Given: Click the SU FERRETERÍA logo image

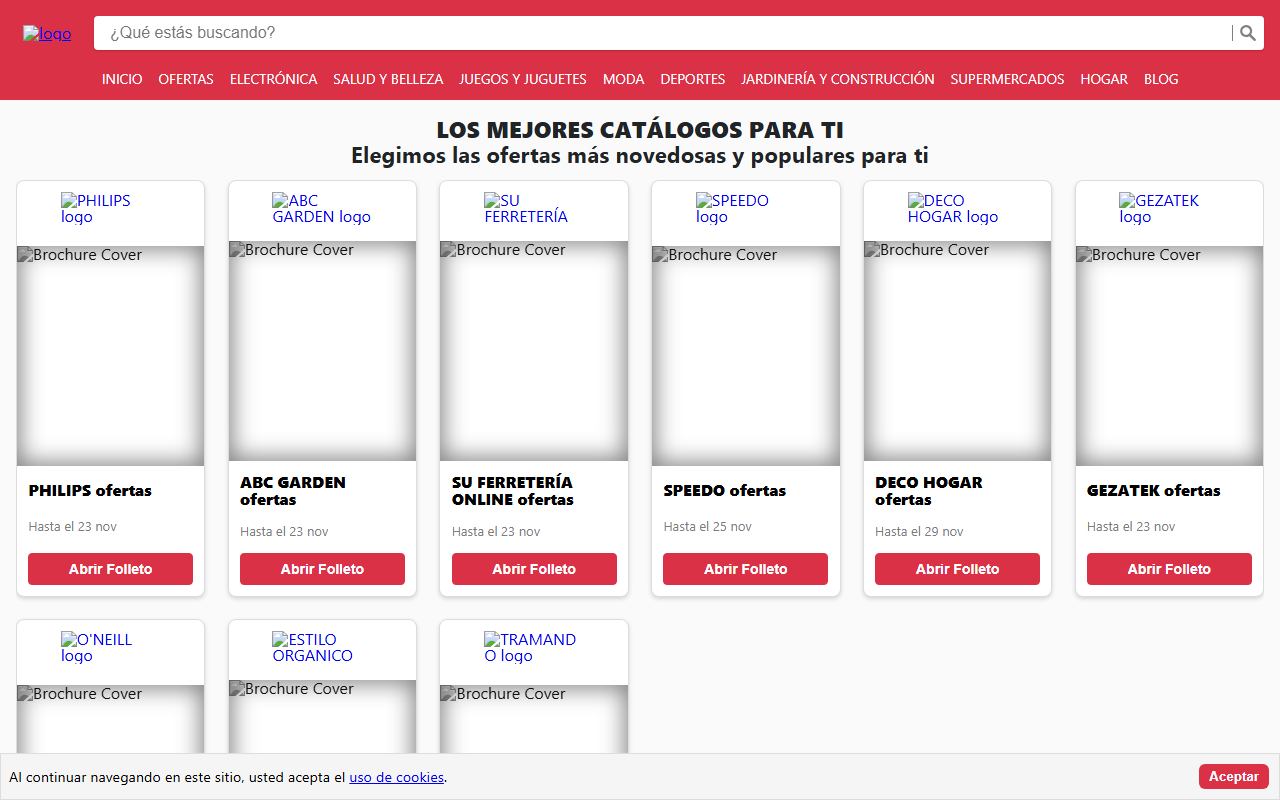Looking at the screenshot, I should [534, 209].
